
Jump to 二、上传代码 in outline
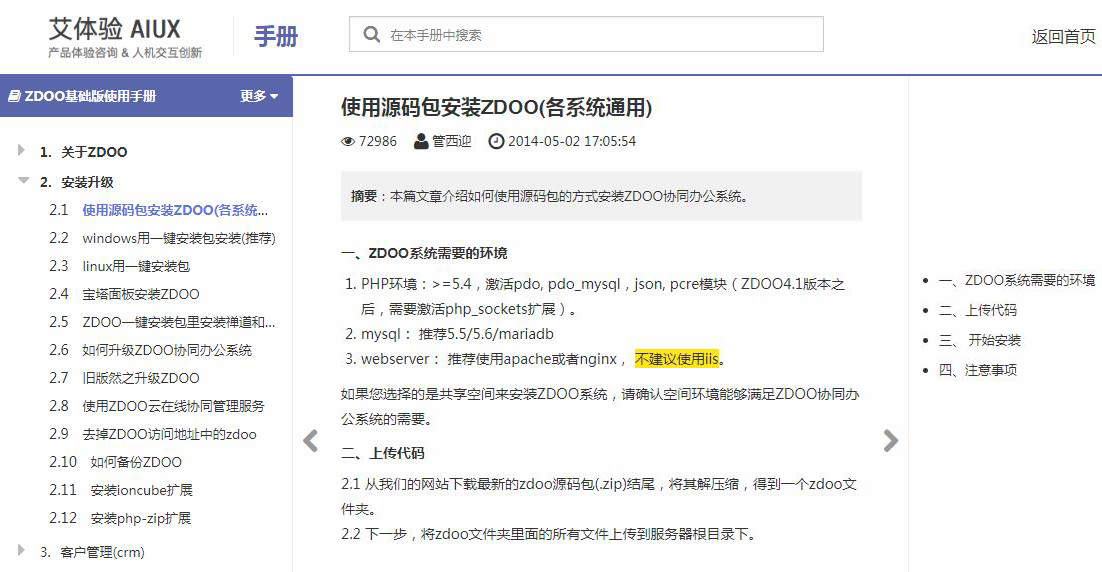(978, 310)
